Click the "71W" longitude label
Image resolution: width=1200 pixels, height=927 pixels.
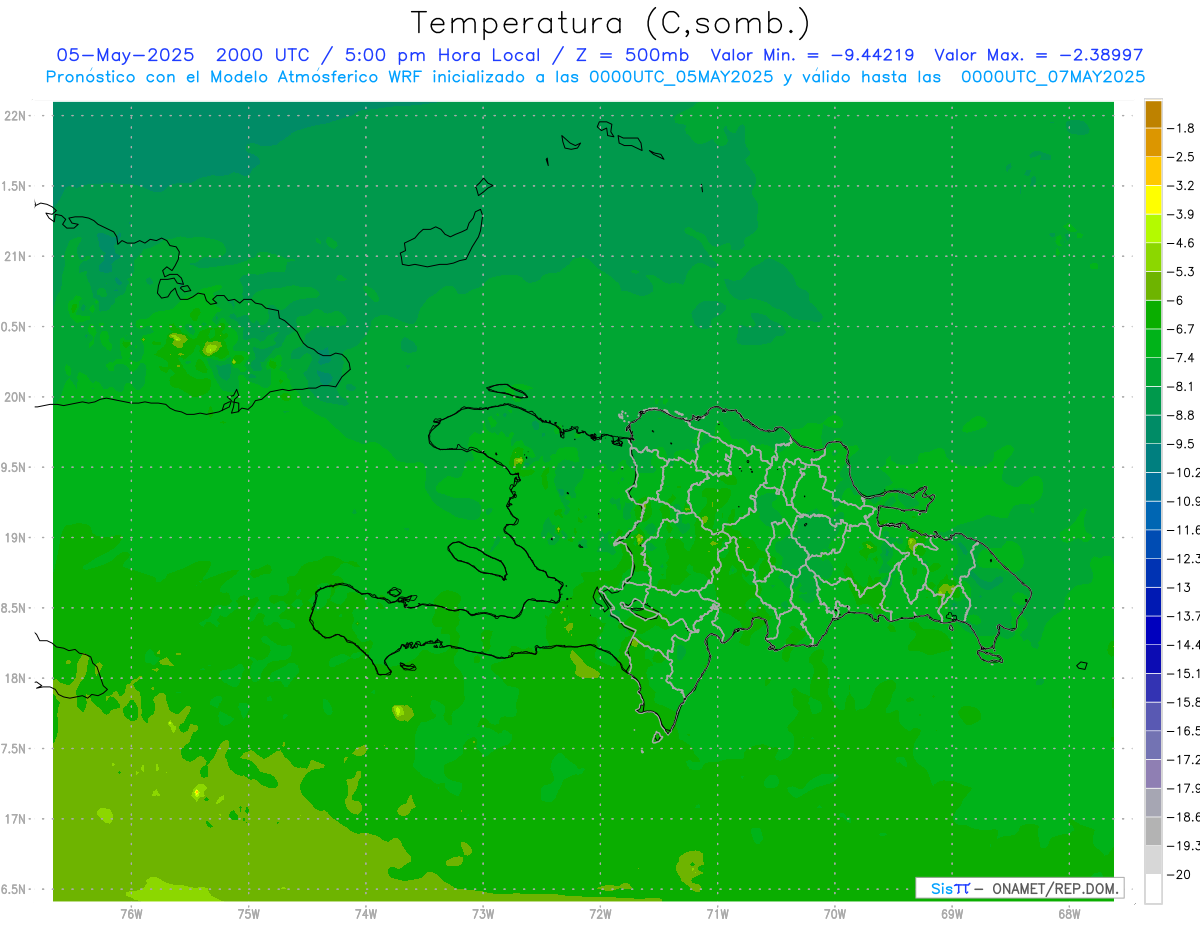click(717, 913)
